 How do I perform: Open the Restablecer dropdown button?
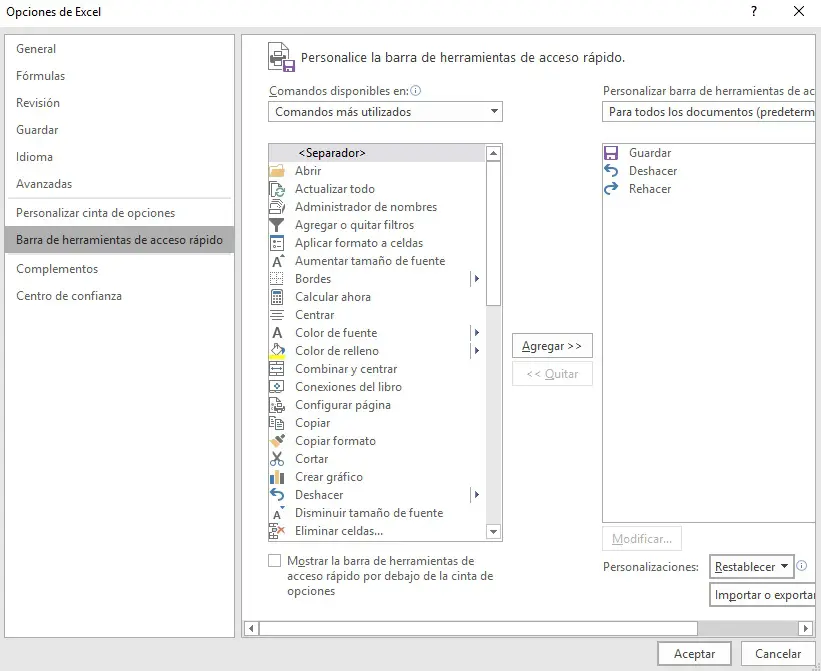click(x=751, y=567)
